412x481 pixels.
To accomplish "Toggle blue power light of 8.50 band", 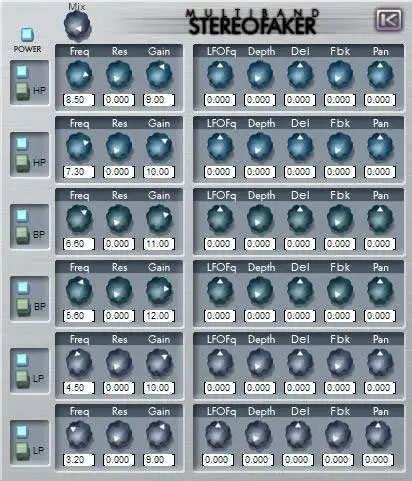I will pos(22,71).
